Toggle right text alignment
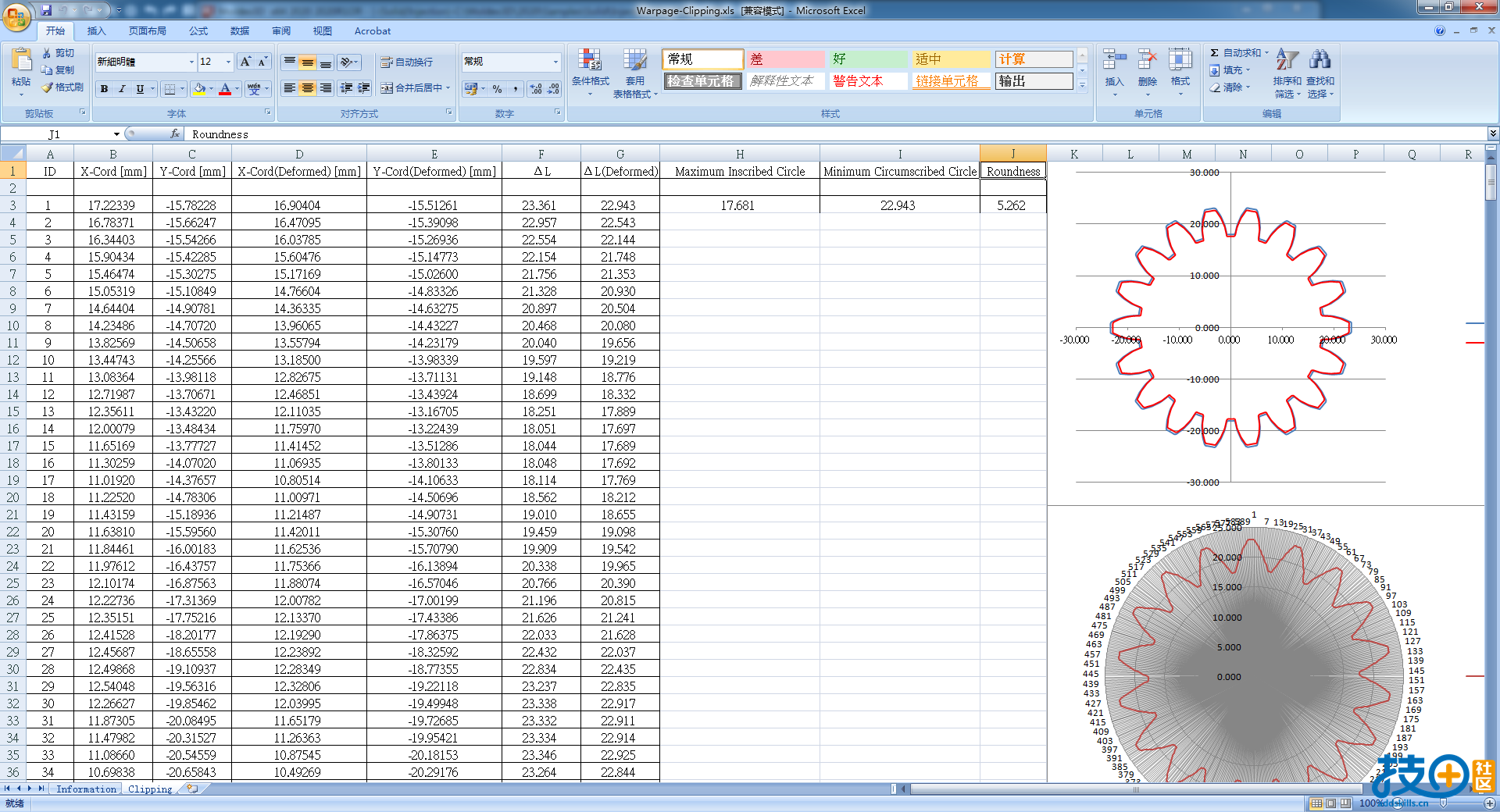The image size is (1500, 812). (326, 88)
